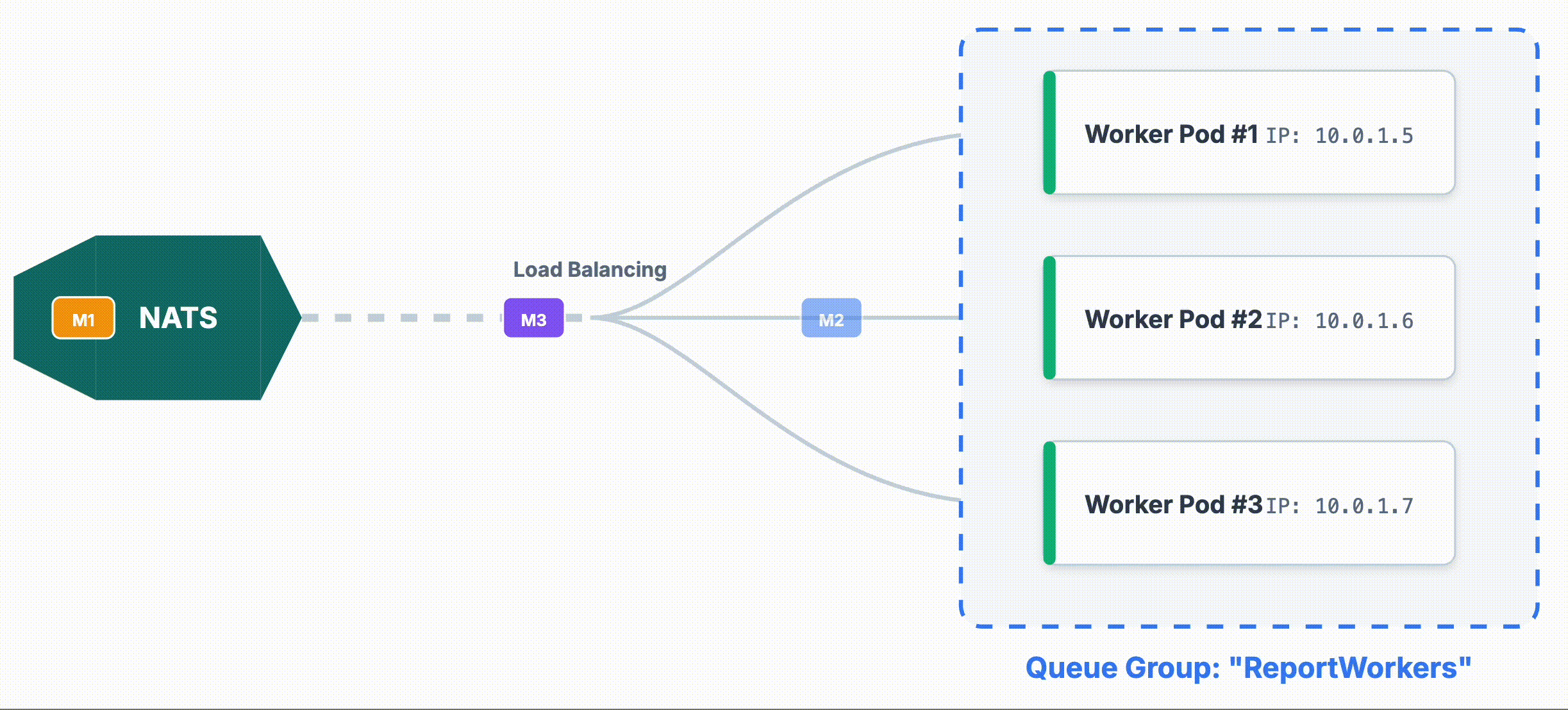
Task: Click the orange M1 message badge
Action: click(x=83, y=318)
